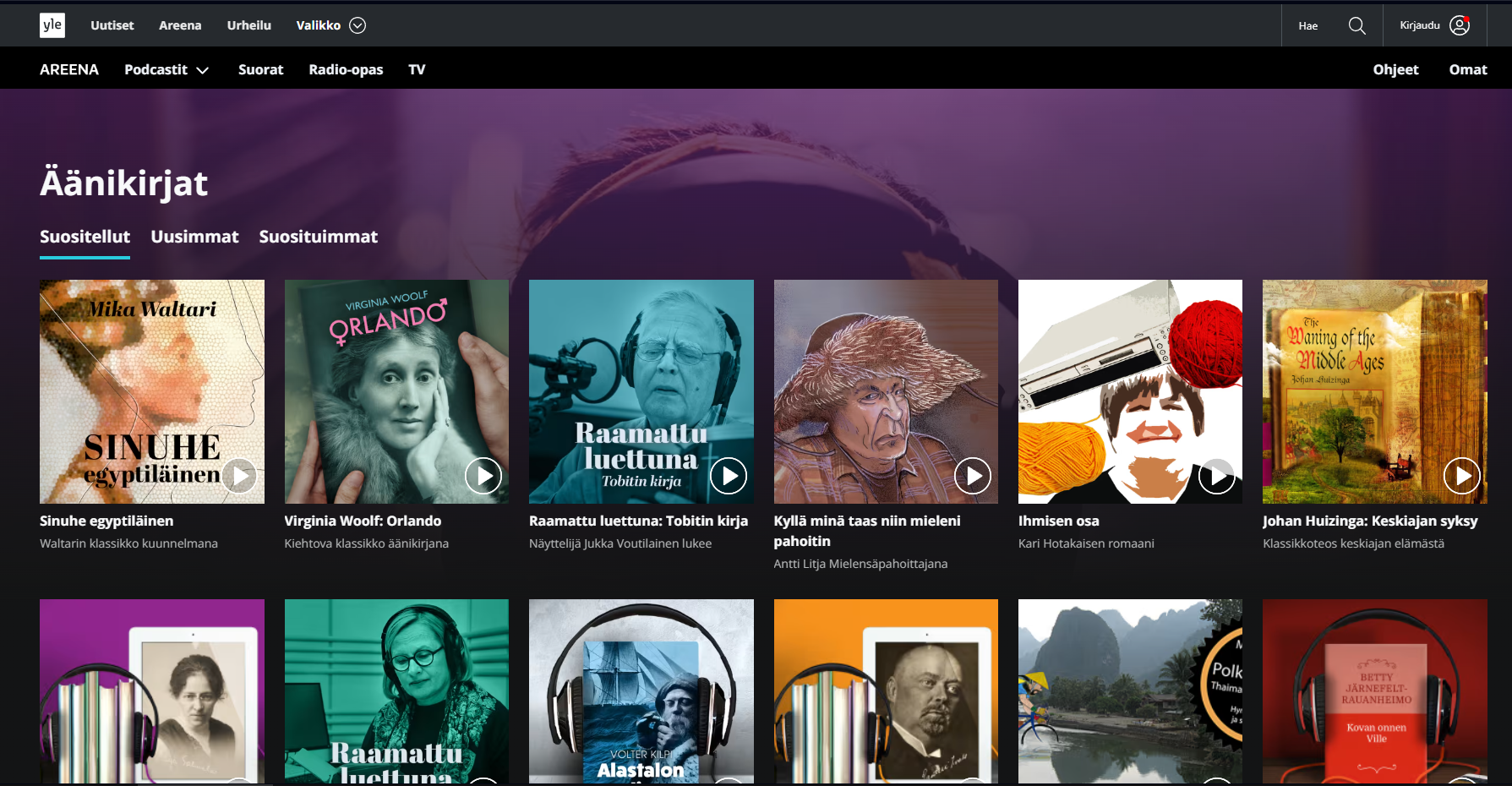Open the green Raamattu luettuna woman cover
Image resolution: width=1512 pixels, height=786 pixels.
coord(396,691)
